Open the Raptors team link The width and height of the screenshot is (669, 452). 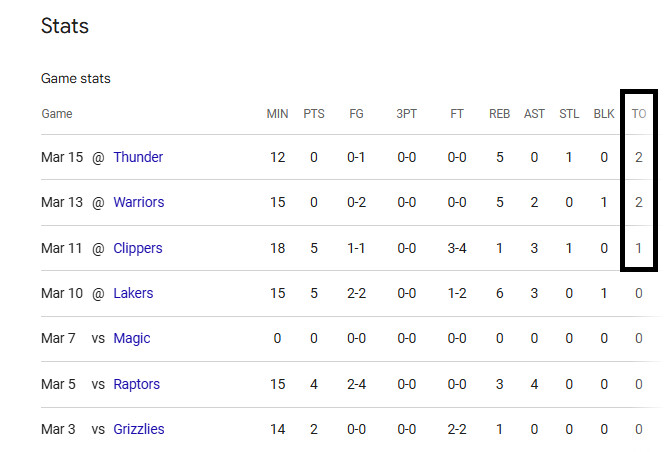tap(137, 384)
